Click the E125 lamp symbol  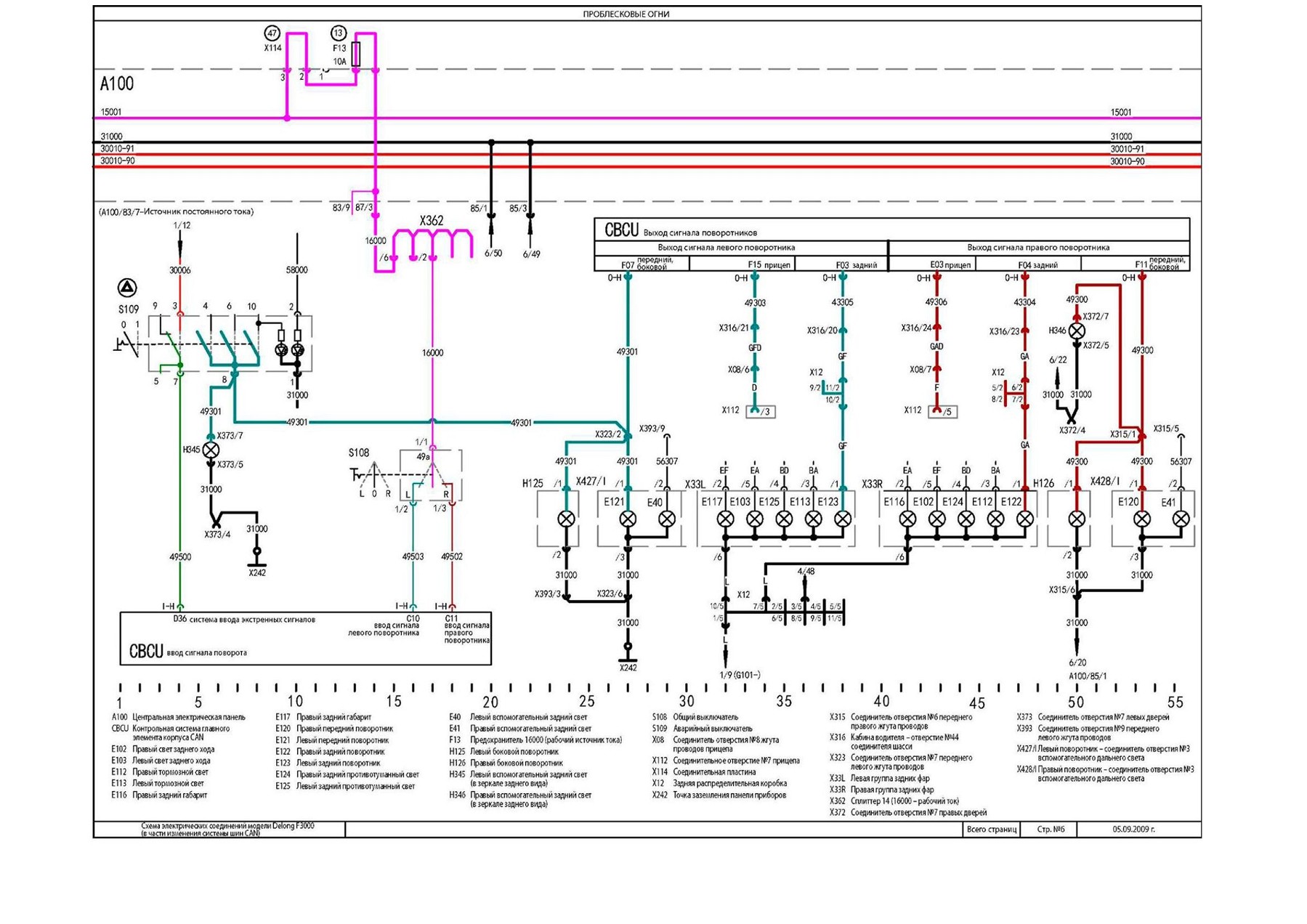pos(784,519)
